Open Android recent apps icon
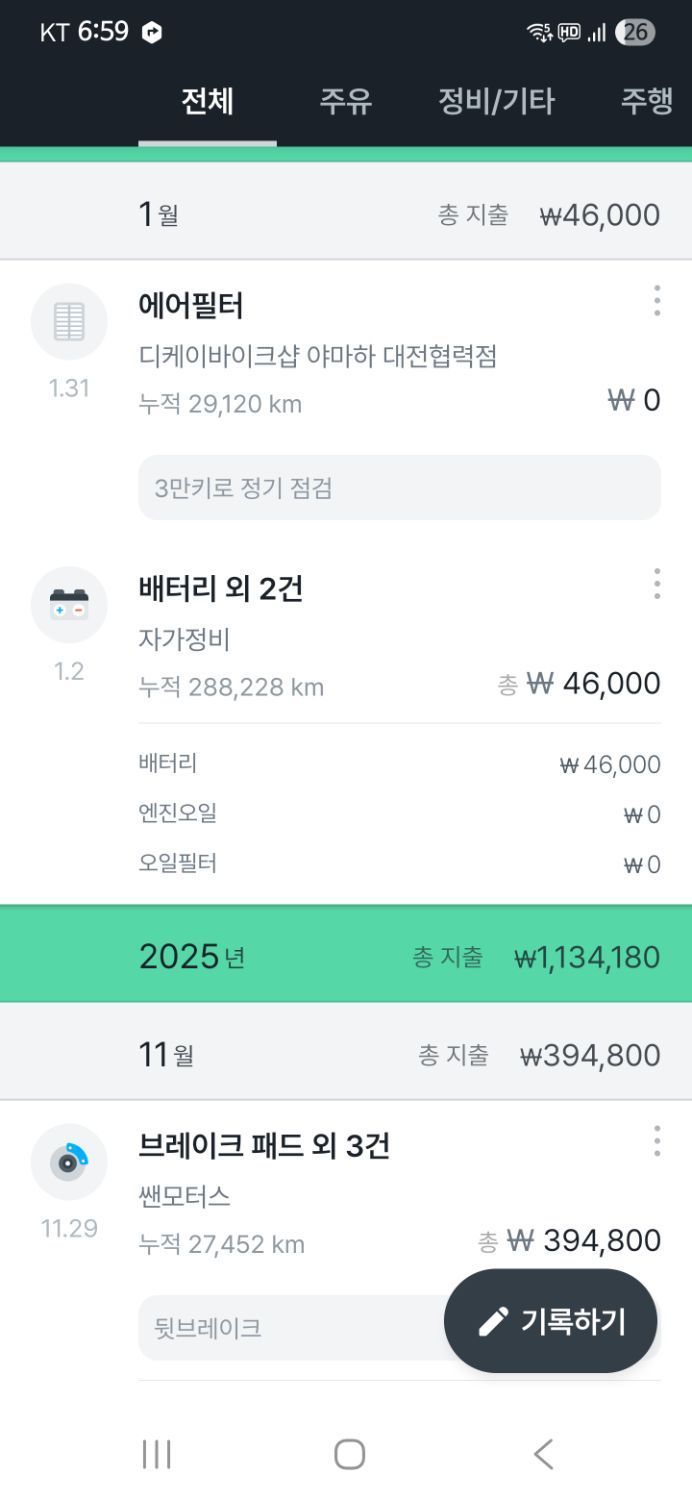 click(156, 1454)
